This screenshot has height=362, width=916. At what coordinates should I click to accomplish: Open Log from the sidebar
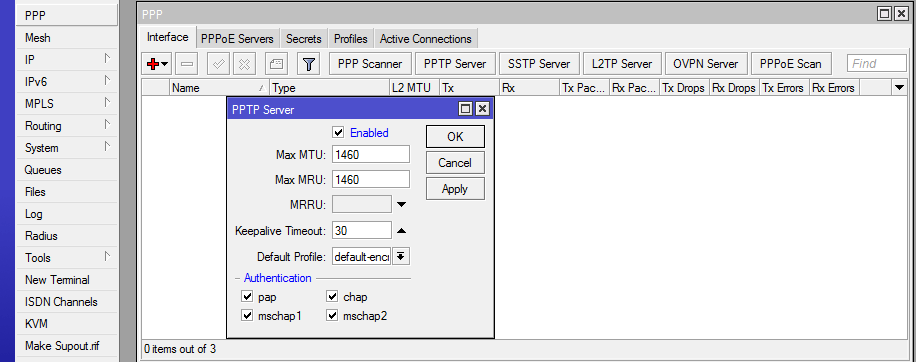click(x=67, y=214)
